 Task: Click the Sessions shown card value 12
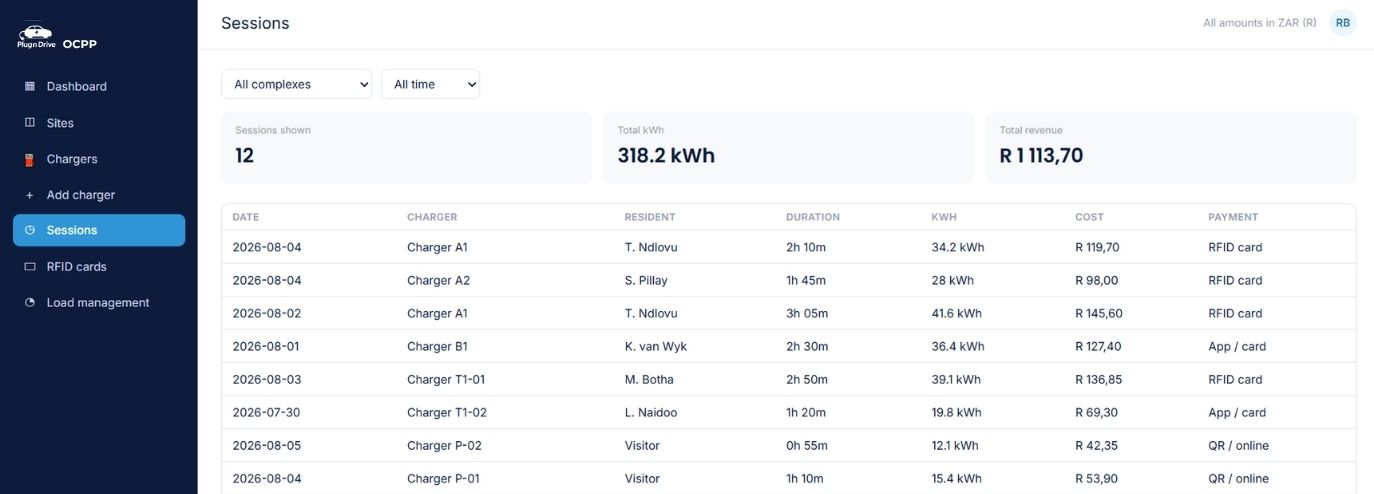click(x=245, y=156)
